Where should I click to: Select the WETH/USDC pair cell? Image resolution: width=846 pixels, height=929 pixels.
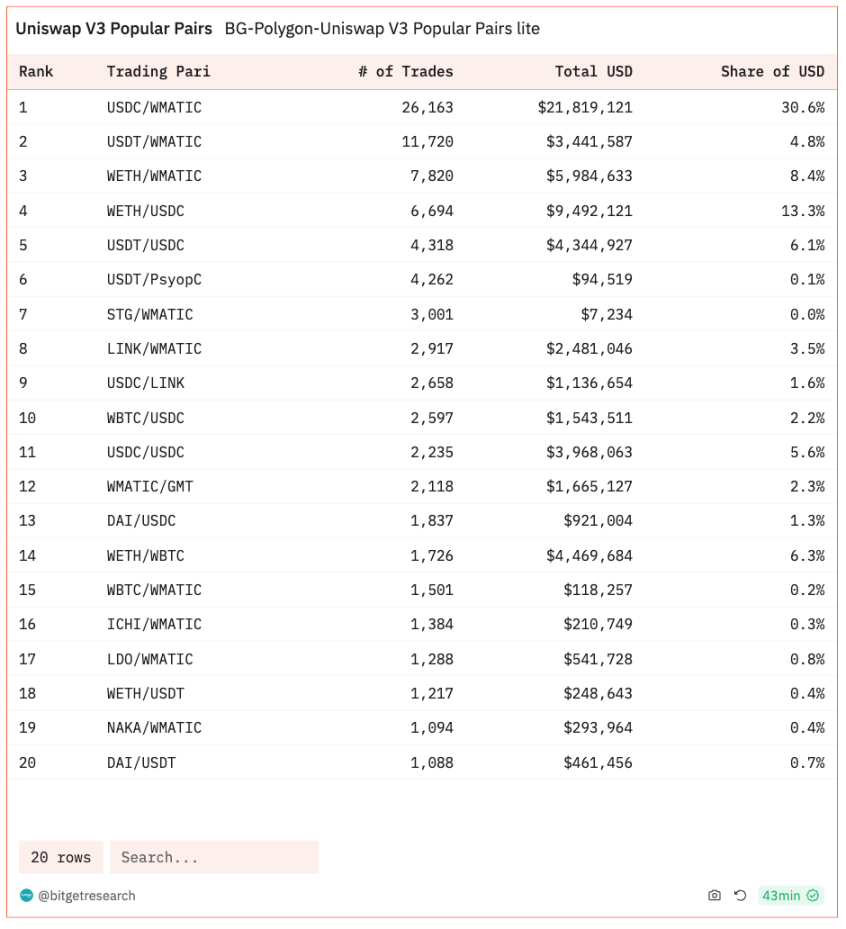point(145,211)
